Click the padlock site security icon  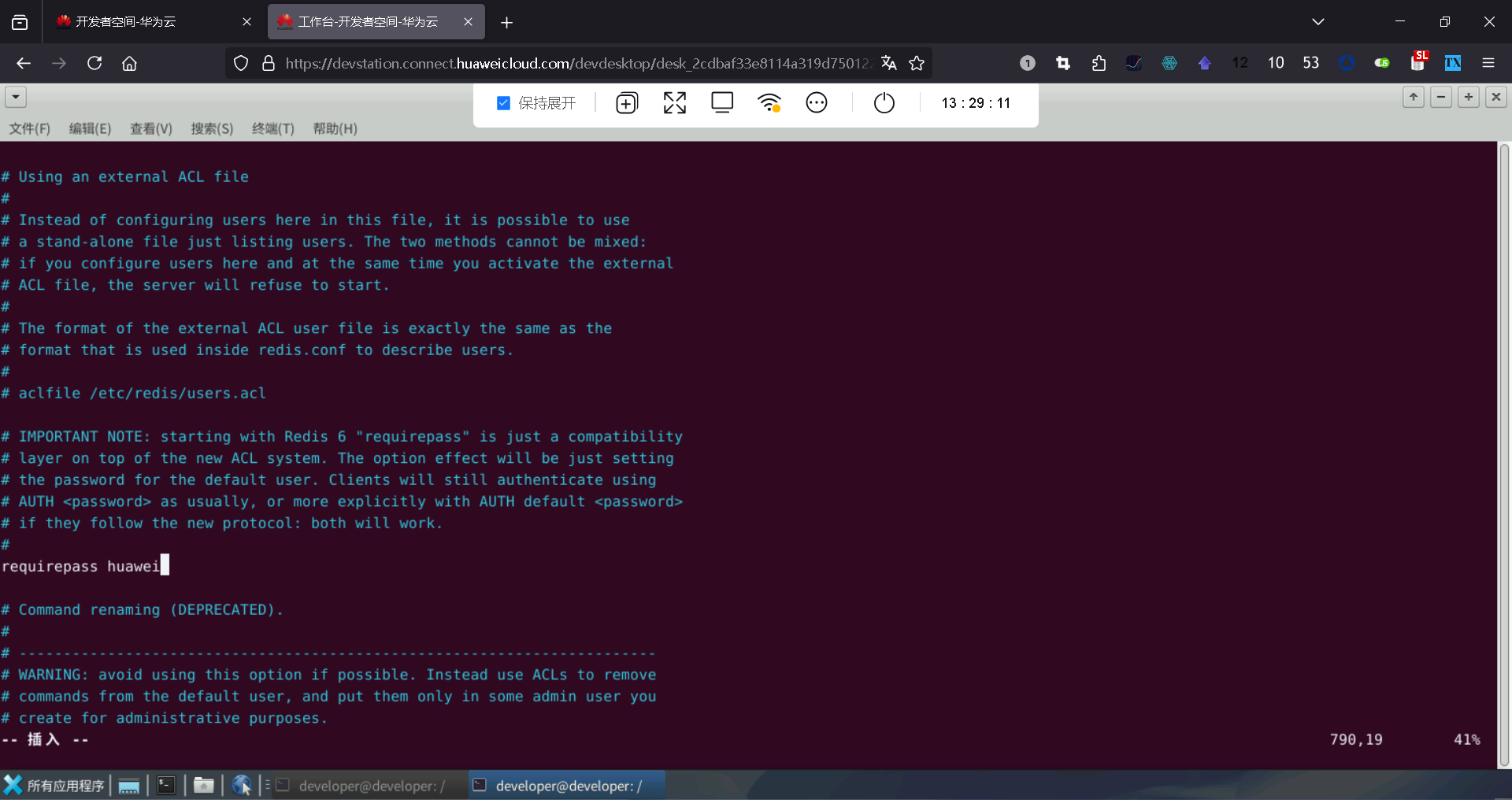(269, 63)
